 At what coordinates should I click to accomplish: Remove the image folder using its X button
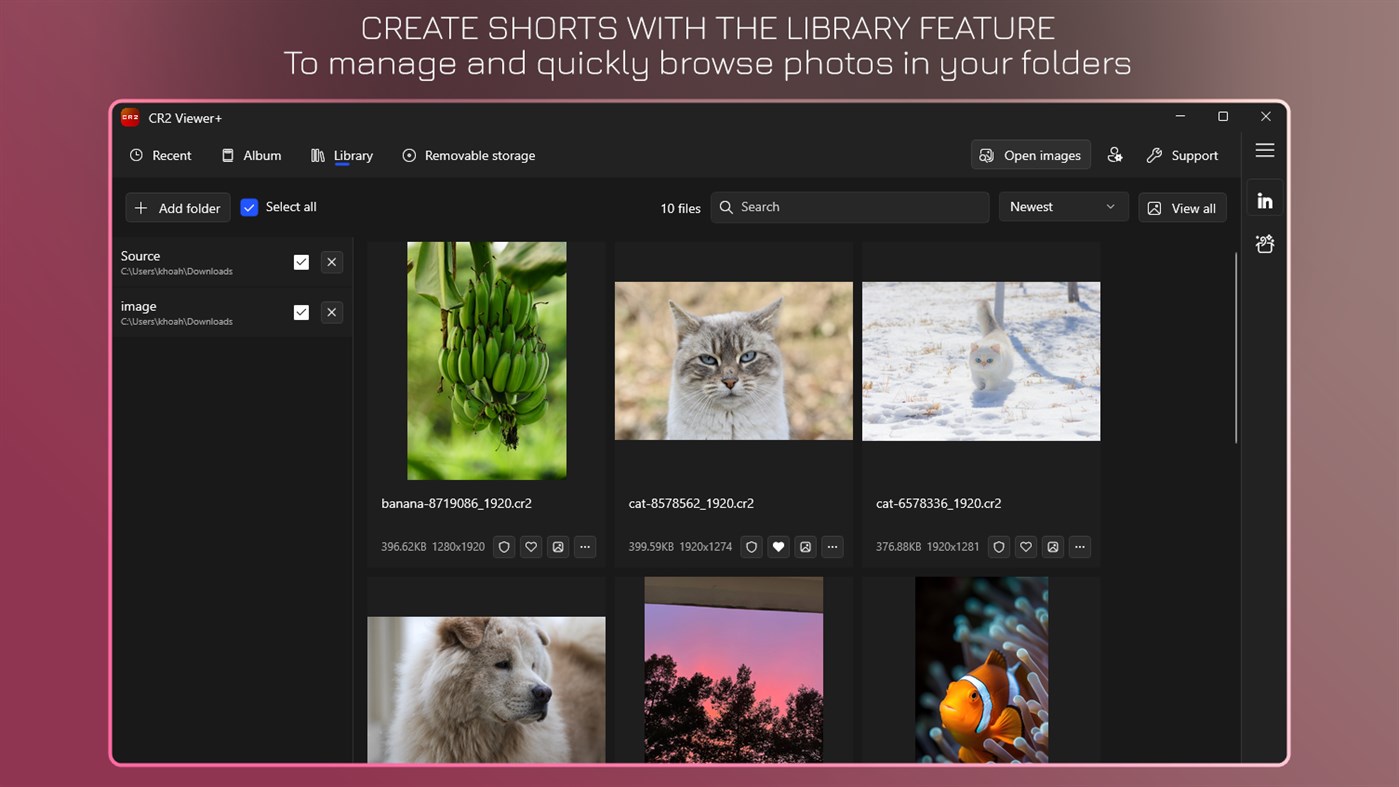[331, 312]
